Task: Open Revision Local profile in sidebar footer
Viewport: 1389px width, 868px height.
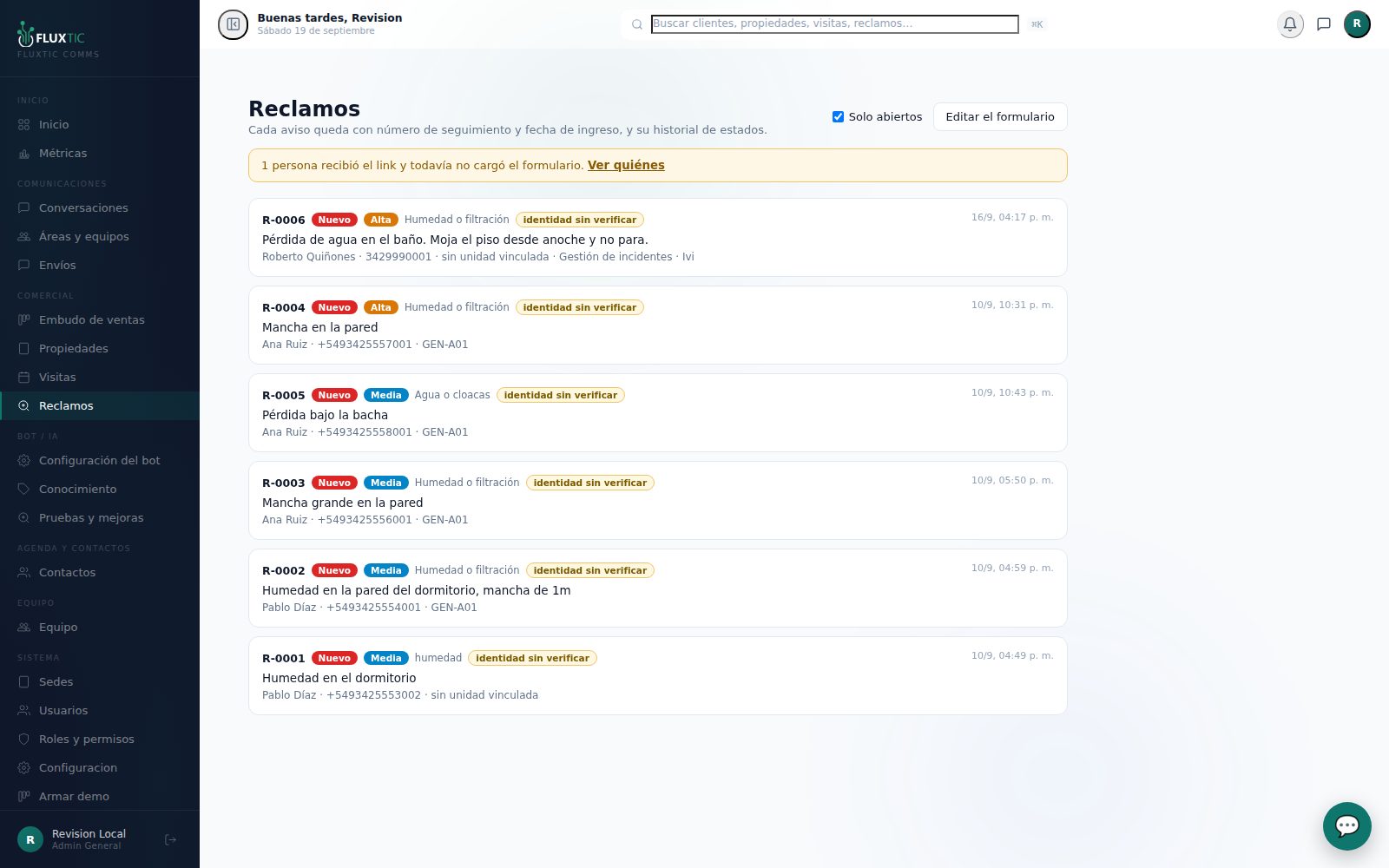Action: [x=87, y=839]
